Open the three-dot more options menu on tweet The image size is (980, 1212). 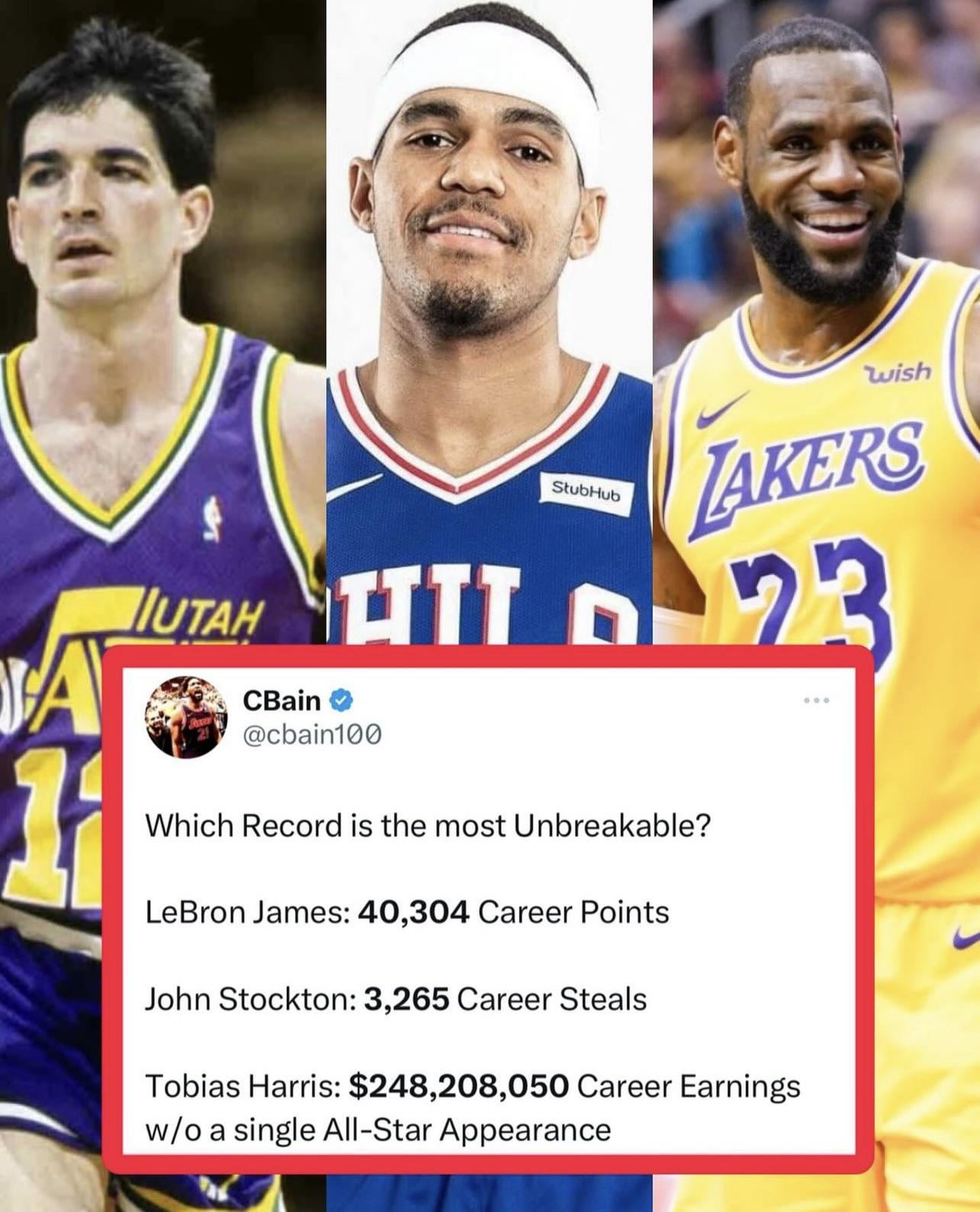[x=815, y=700]
